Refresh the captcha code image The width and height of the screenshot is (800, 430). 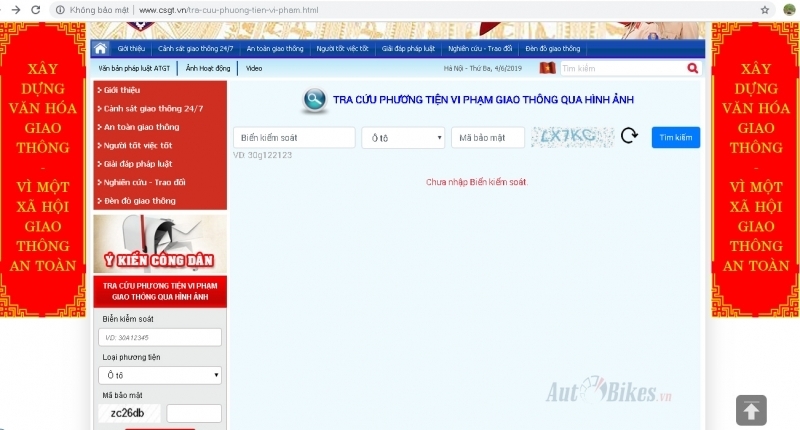[629, 136]
